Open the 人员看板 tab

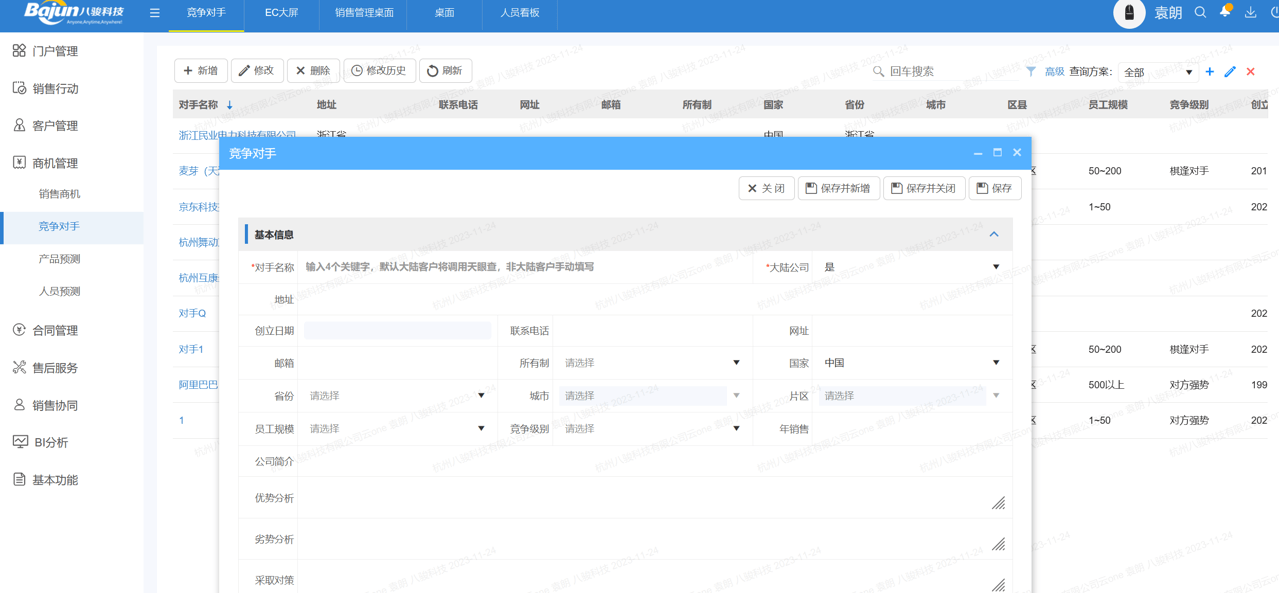[x=519, y=14]
